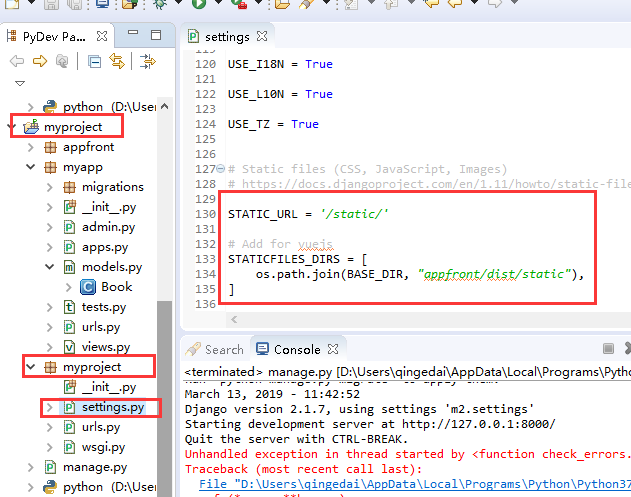Select the models.py file in the tree
The image size is (631, 497).
click(x=112, y=267)
